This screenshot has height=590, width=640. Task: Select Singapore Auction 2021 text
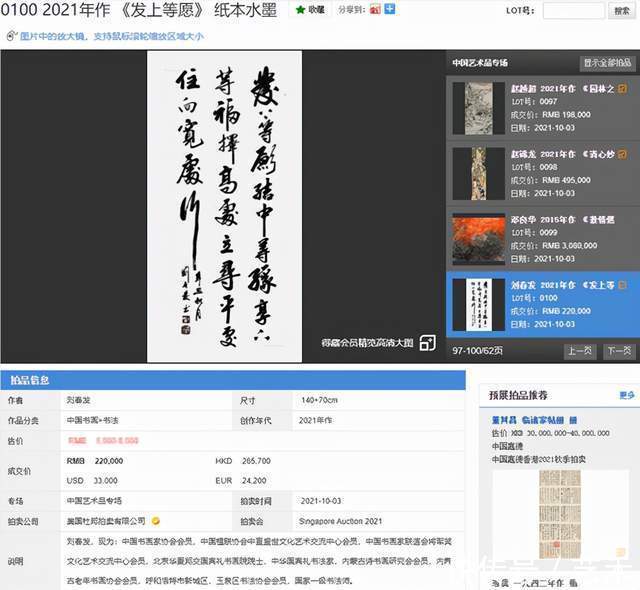click(x=340, y=521)
